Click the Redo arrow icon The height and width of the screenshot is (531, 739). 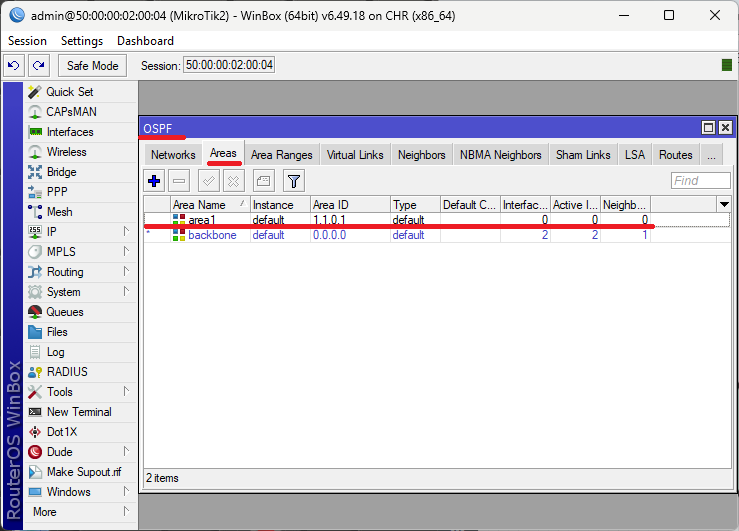38,66
